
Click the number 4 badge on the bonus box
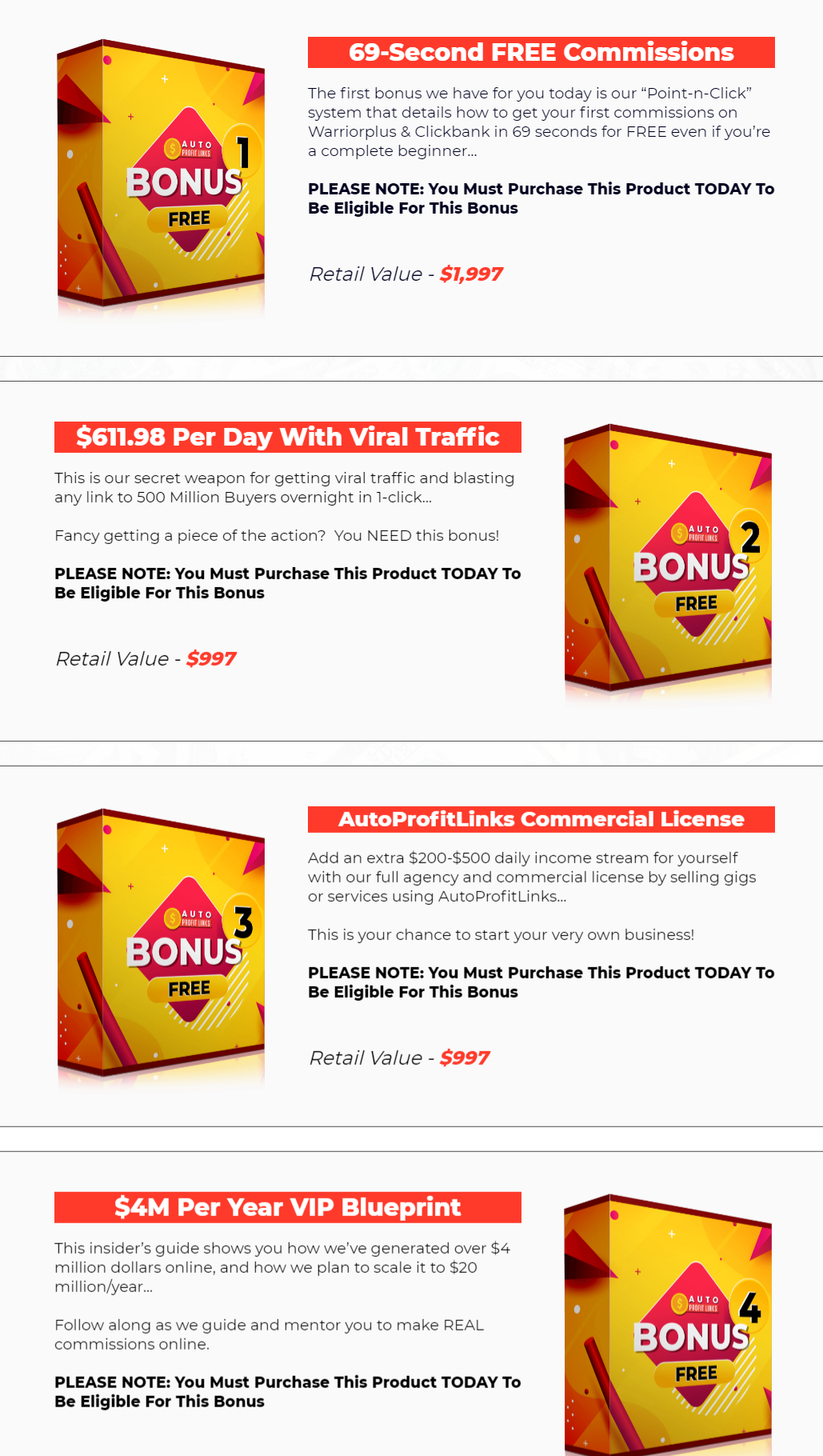pos(750,1307)
